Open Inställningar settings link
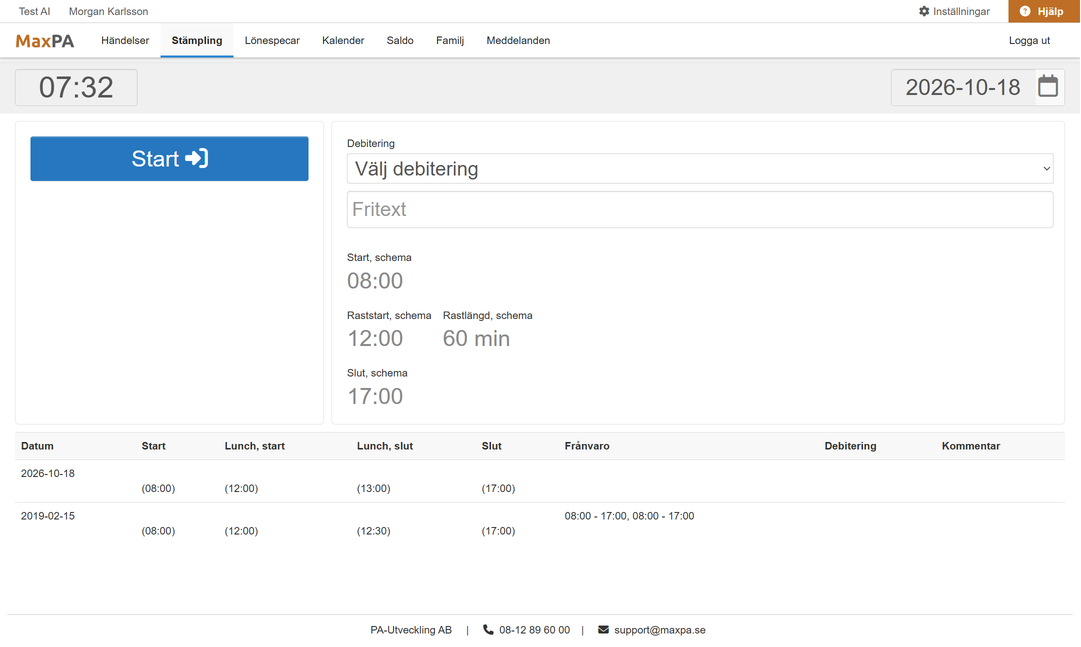1081x647 pixels. (955, 11)
